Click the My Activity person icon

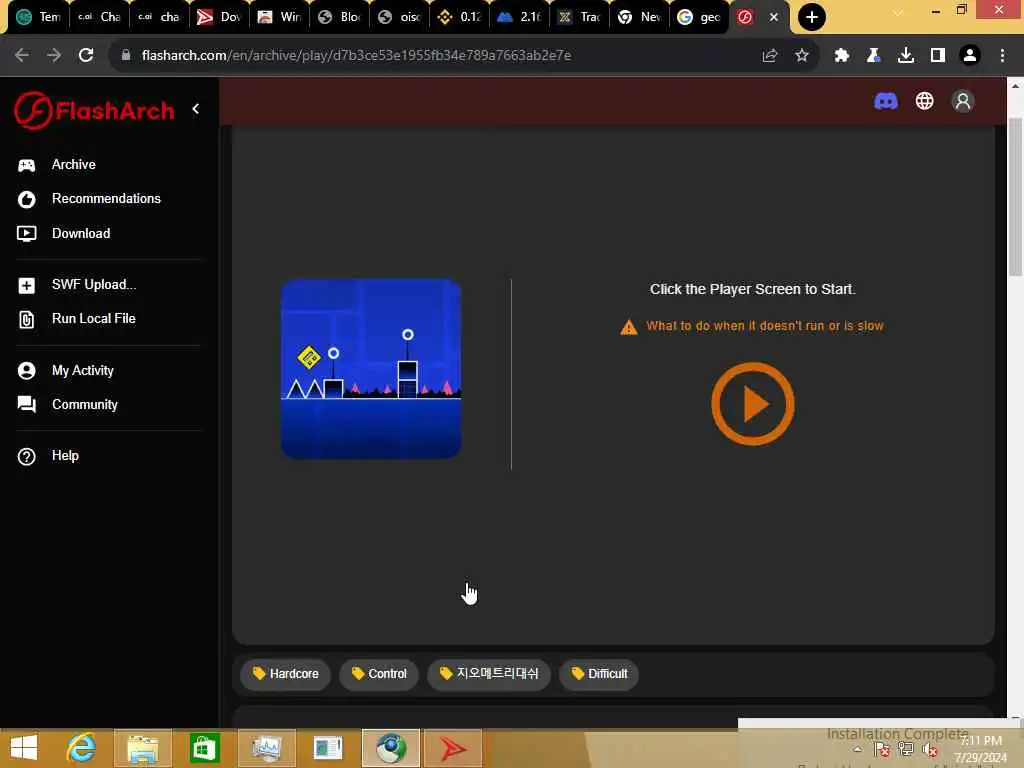[x=27, y=371]
